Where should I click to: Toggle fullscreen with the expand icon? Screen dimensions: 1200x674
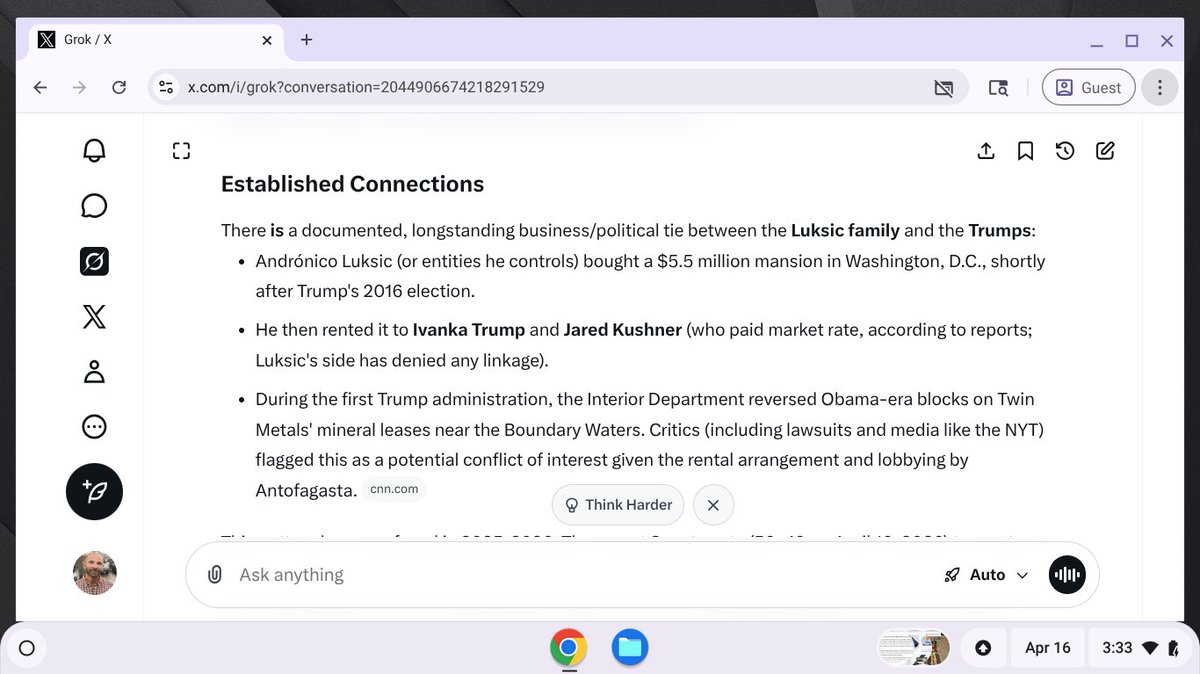(181, 150)
